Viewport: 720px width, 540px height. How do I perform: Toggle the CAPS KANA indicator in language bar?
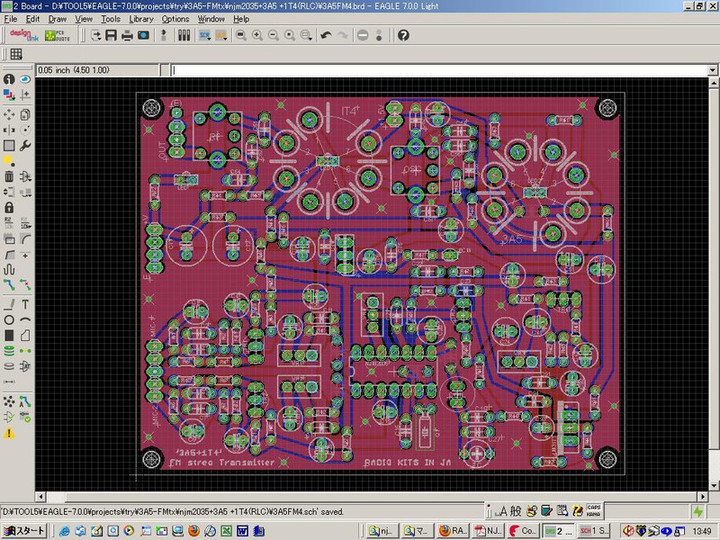click(x=593, y=508)
